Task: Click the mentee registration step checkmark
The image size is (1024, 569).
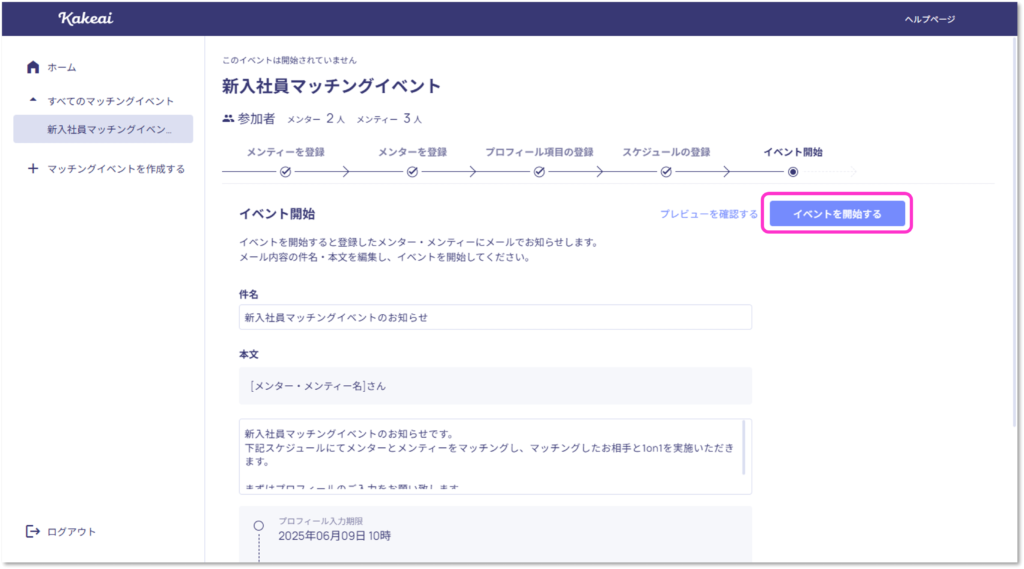Action: 285,171
